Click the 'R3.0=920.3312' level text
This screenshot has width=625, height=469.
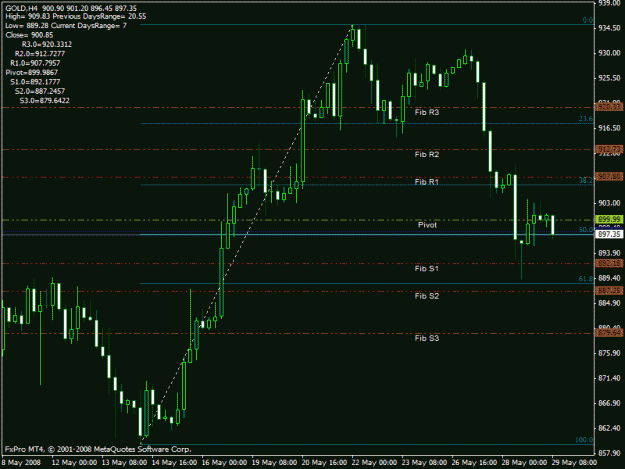click(x=47, y=44)
